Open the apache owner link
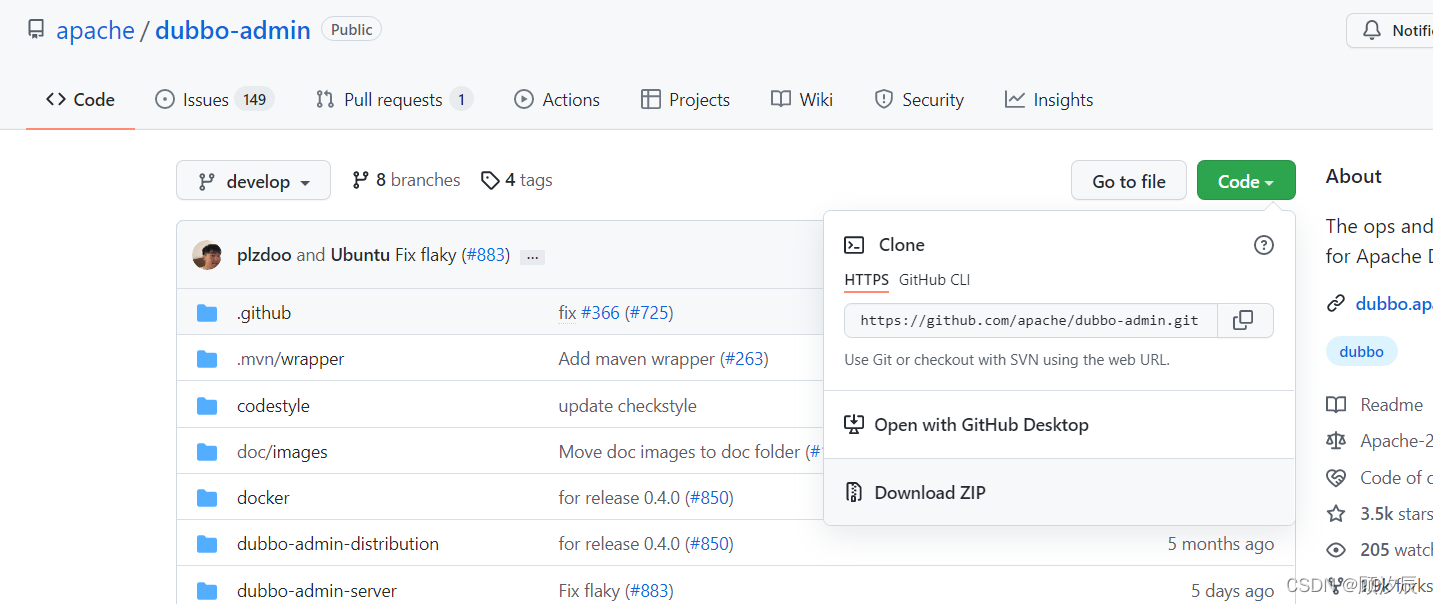This screenshot has width=1433, height=604. pos(95,30)
